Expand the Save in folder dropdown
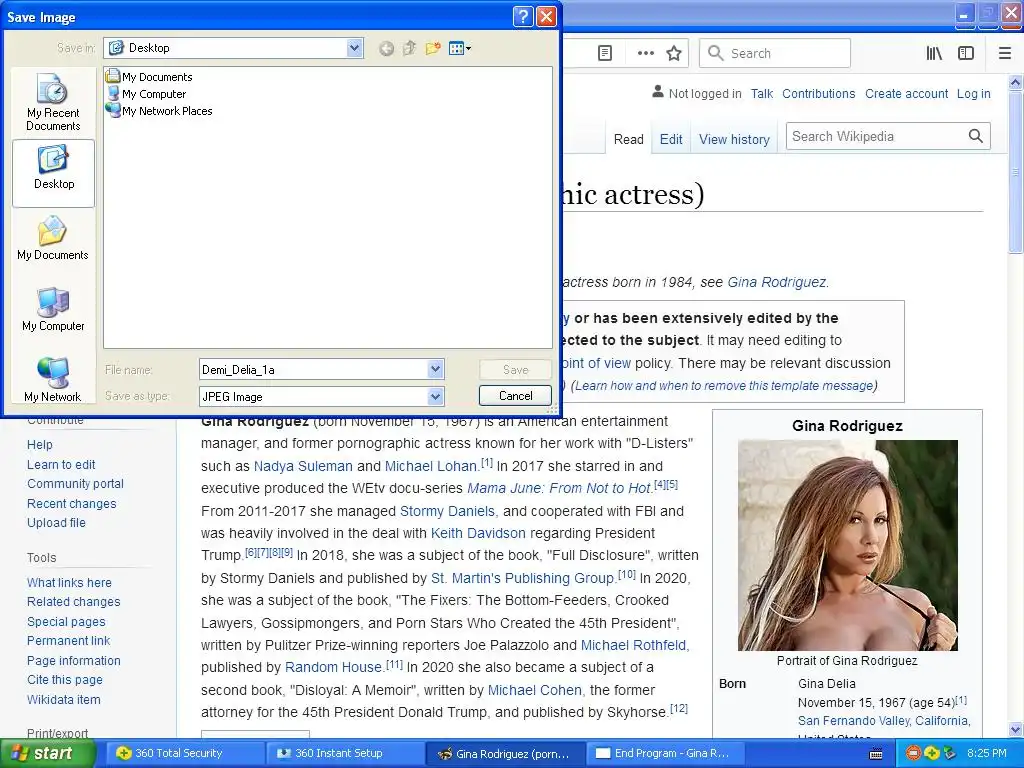The height and width of the screenshot is (768, 1024). (354, 48)
